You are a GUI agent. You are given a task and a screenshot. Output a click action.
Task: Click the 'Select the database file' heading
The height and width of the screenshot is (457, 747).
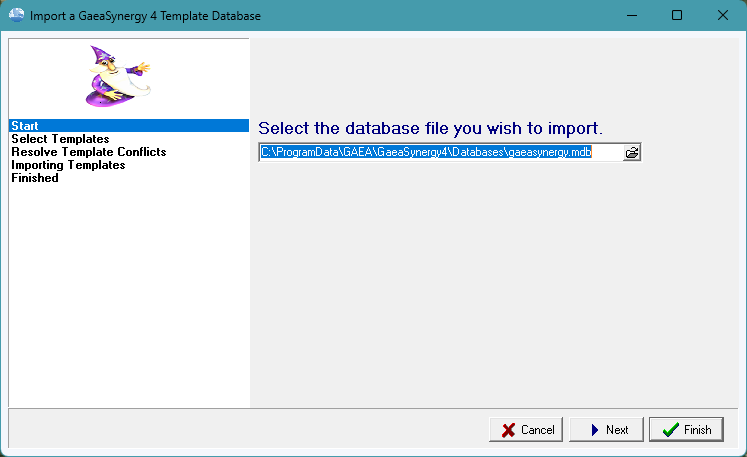[430, 128]
